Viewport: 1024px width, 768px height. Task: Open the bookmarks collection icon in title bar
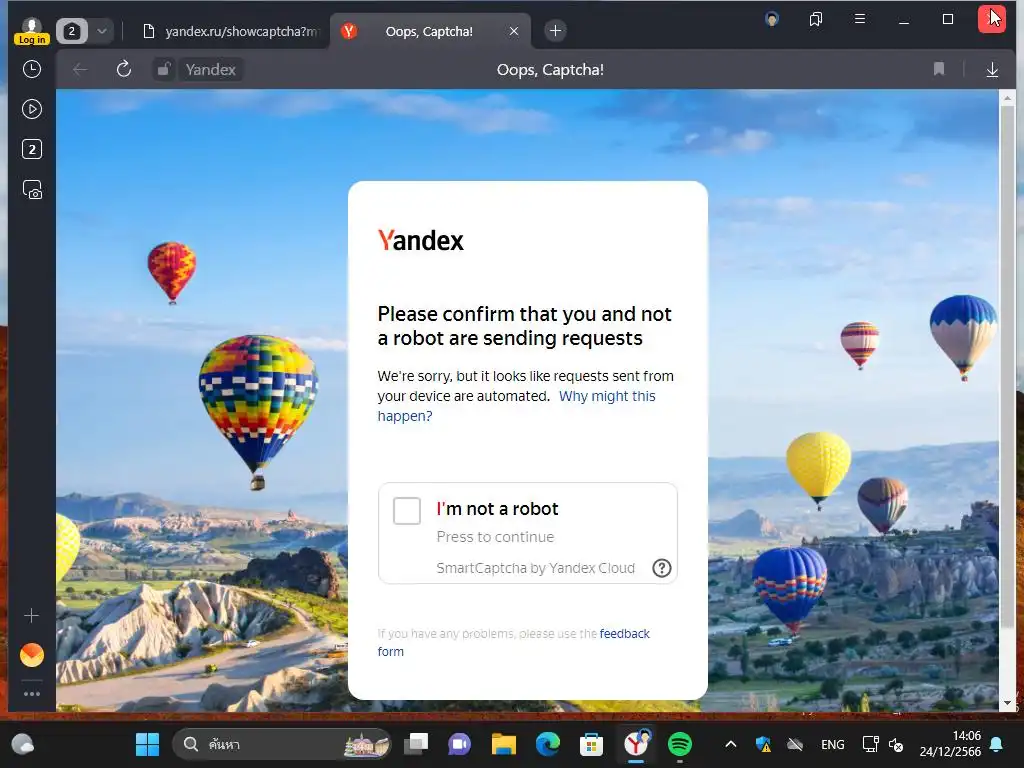pyautogui.click(x=816, y=19)
